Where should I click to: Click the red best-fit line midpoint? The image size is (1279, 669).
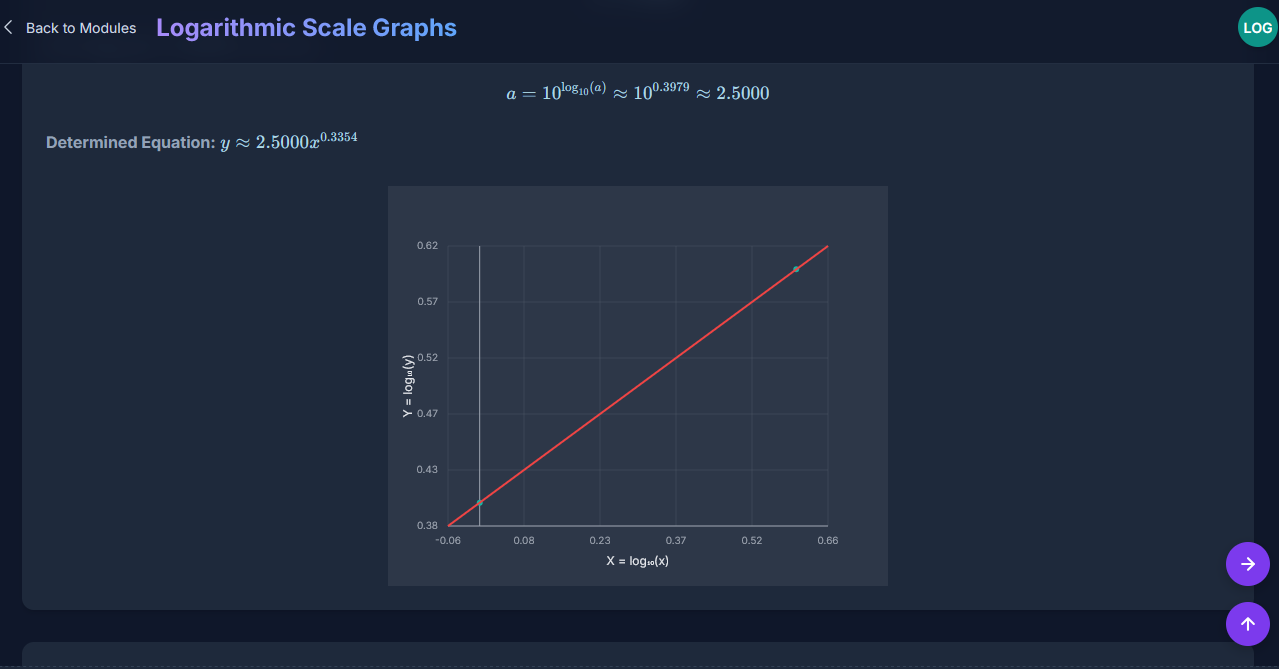pyautogui.click(x=638, y=386)
